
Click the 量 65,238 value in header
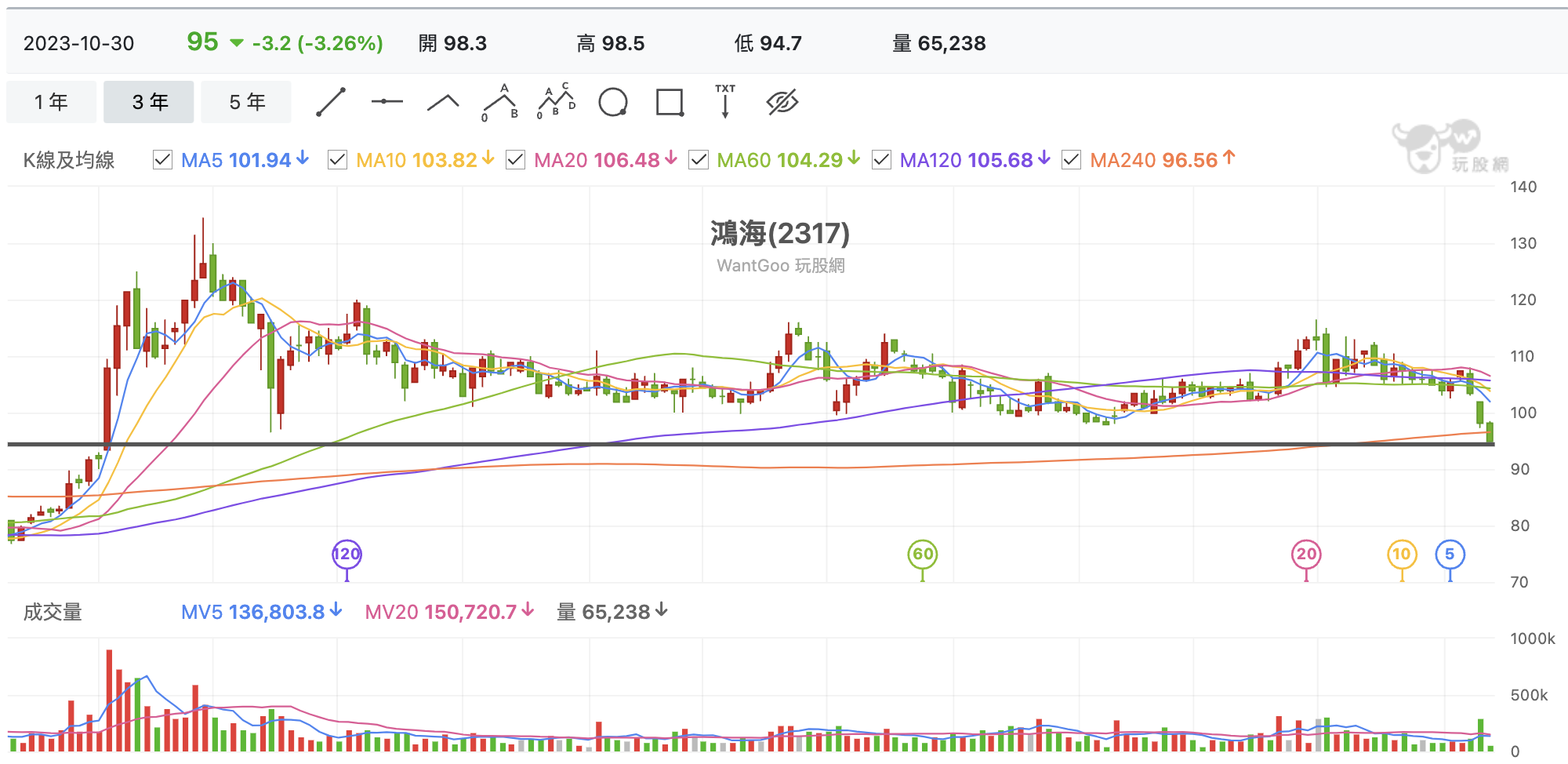coord(939,43)
